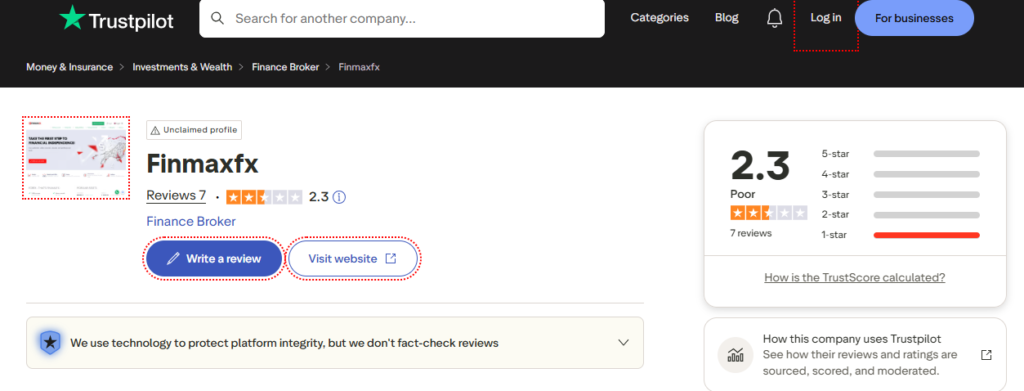Click the shield star integrity icon

(x=50, y=342)
